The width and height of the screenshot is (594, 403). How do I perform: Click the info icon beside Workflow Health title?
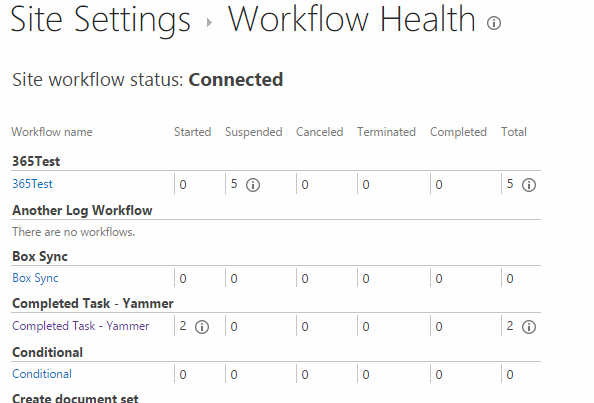tap(494, 23)
